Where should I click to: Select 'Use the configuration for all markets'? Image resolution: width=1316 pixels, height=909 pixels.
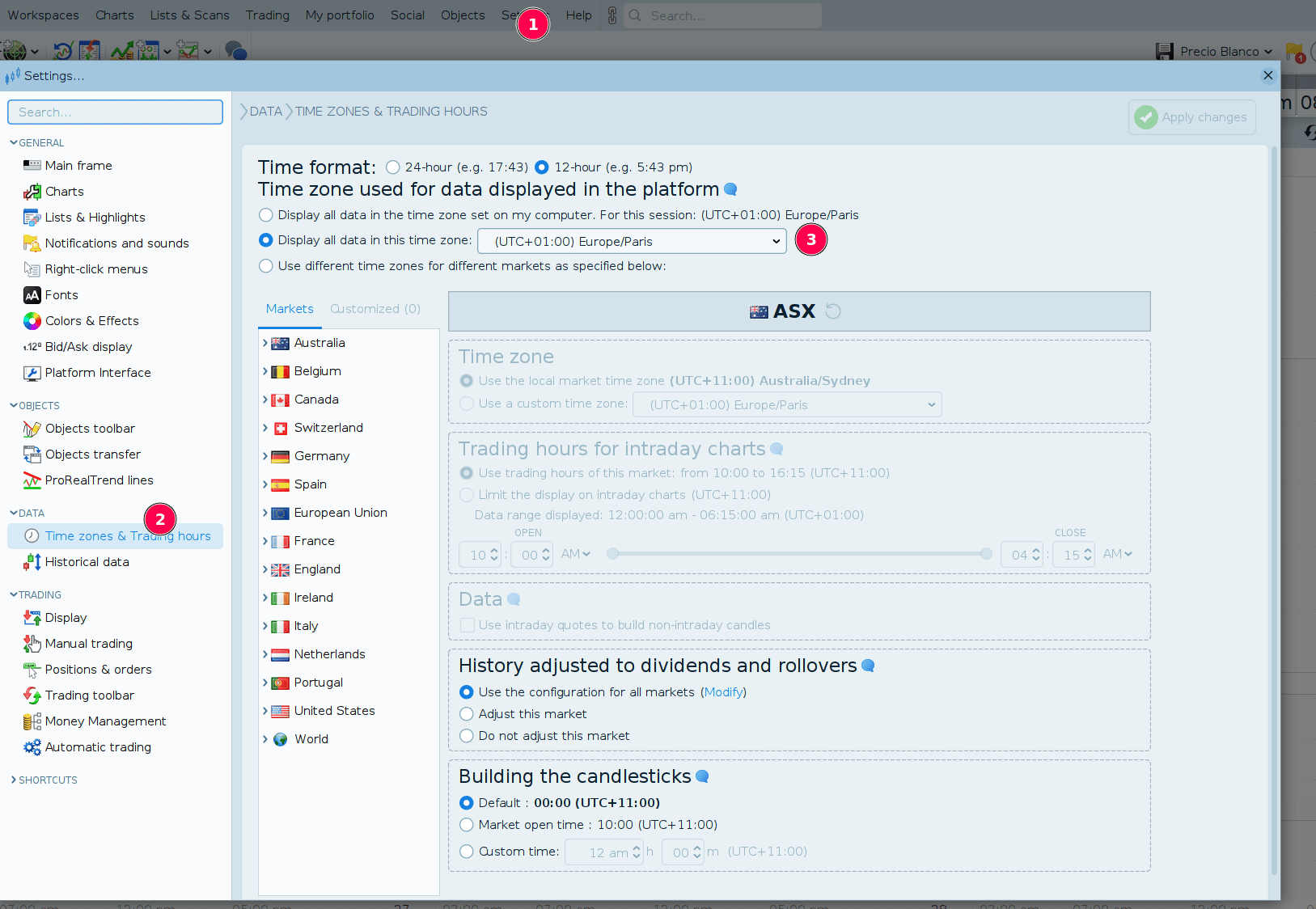pos(467,692)
